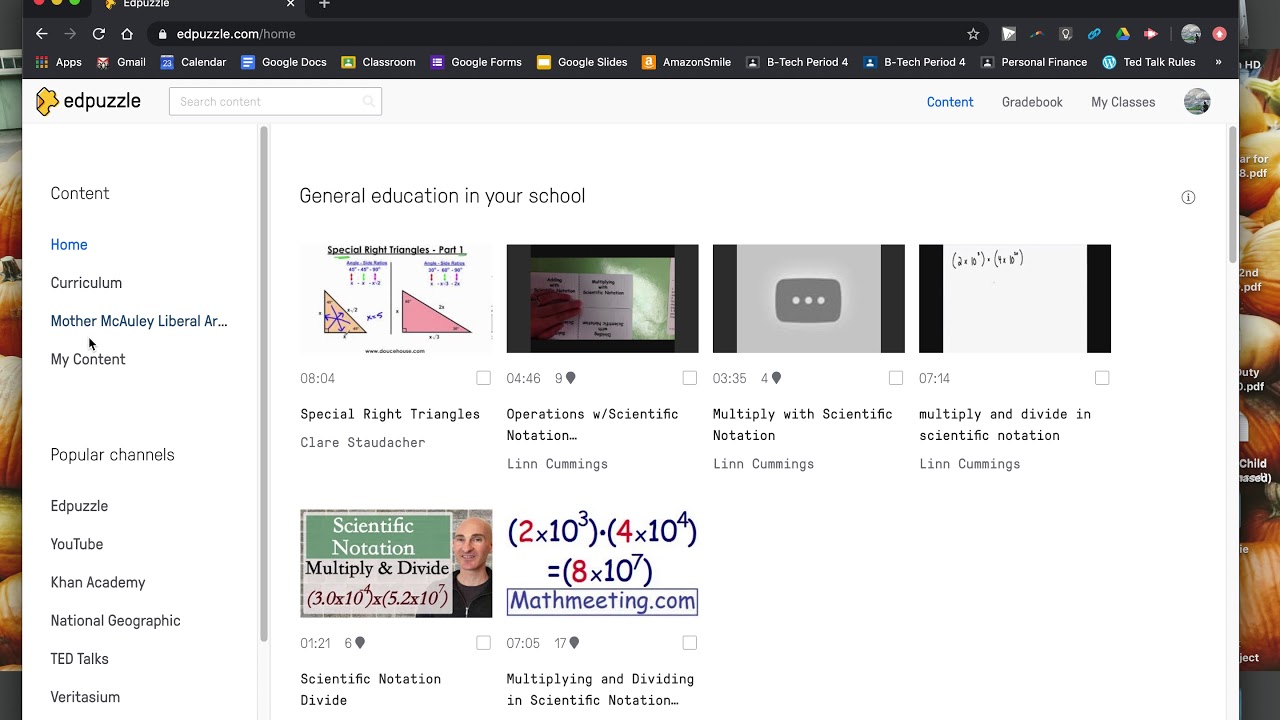Open the Veritasium channel

coord(85,697)
